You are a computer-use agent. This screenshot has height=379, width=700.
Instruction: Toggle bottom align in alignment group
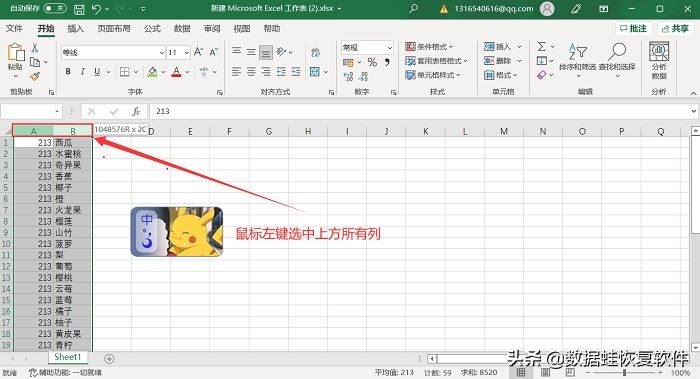tap(266, 52)
